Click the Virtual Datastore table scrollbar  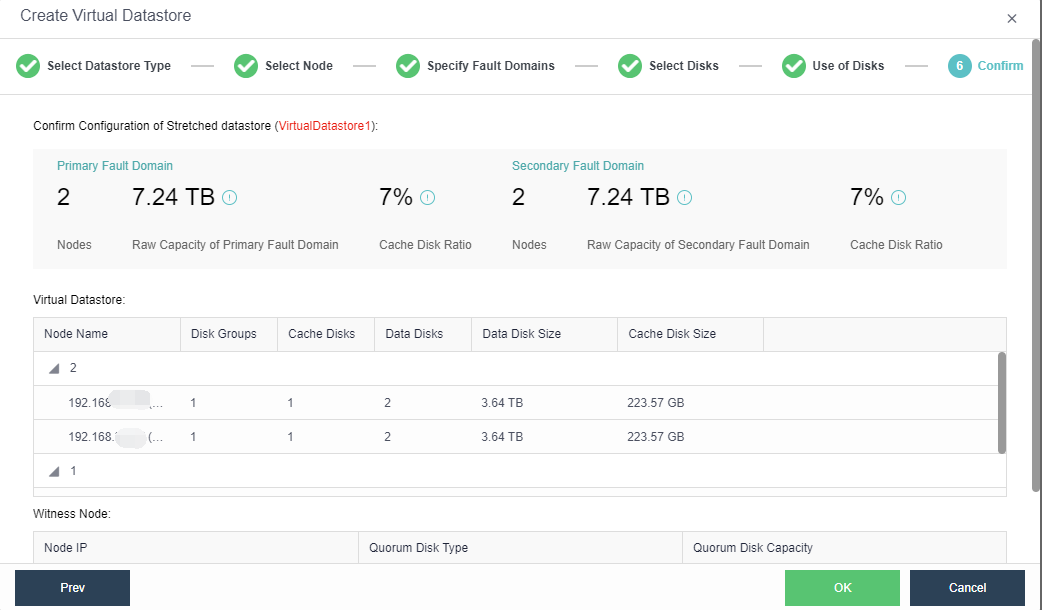[x=1002, y=402]
